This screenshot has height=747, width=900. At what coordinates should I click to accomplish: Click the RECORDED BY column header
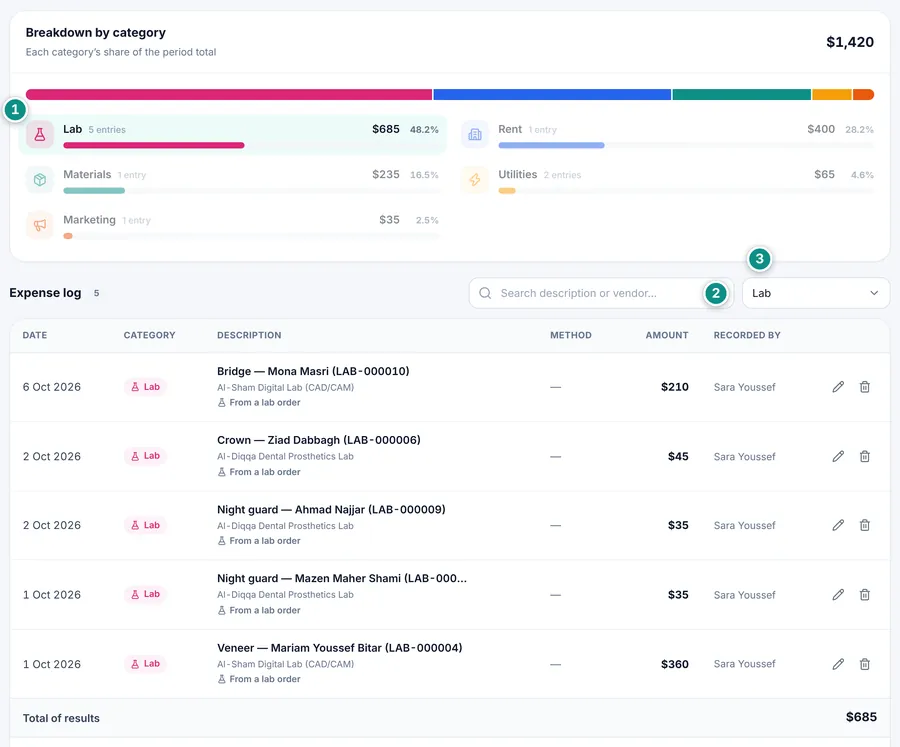pyautogui.click(x=747, y=335)
